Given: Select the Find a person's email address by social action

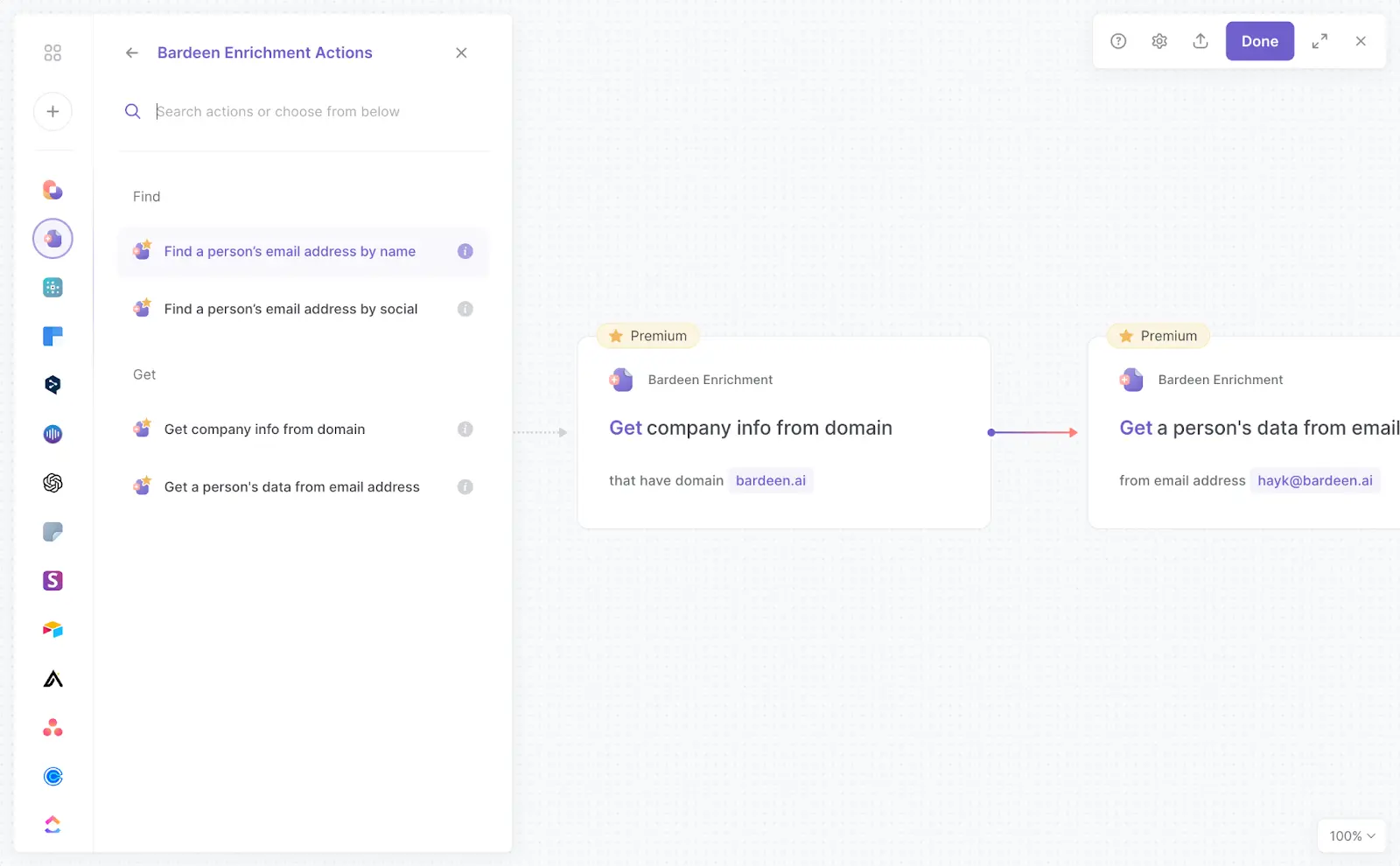Looking at the screenshot, I should click(290, 308).
